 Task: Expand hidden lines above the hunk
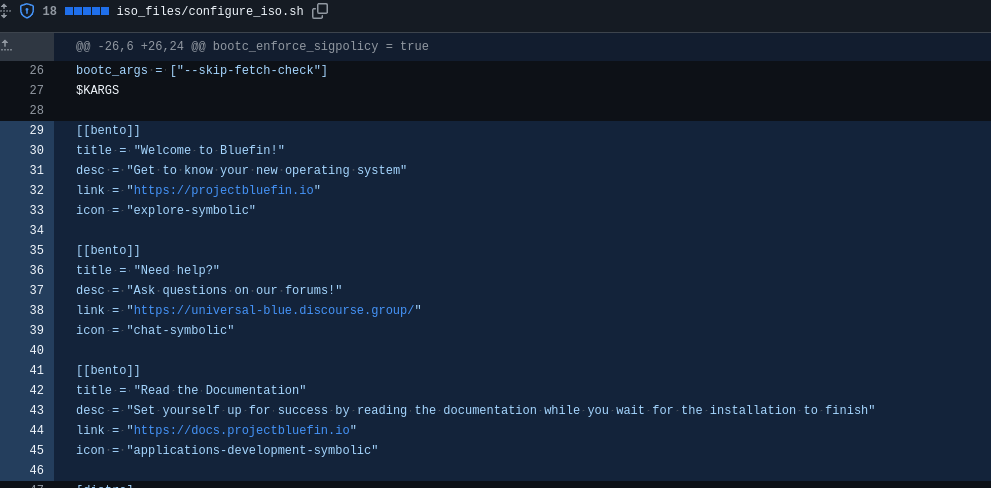click(x=6, y=46)
